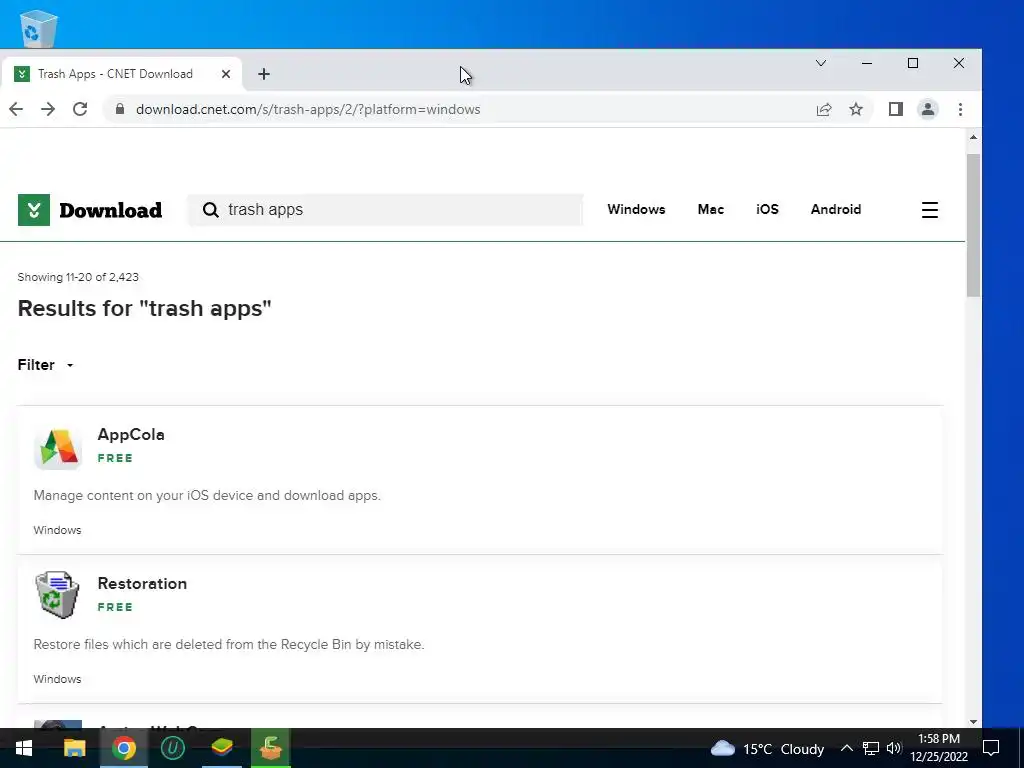Open the Restoration result title
The image size is (1024, 768).
tap(142, 583)
